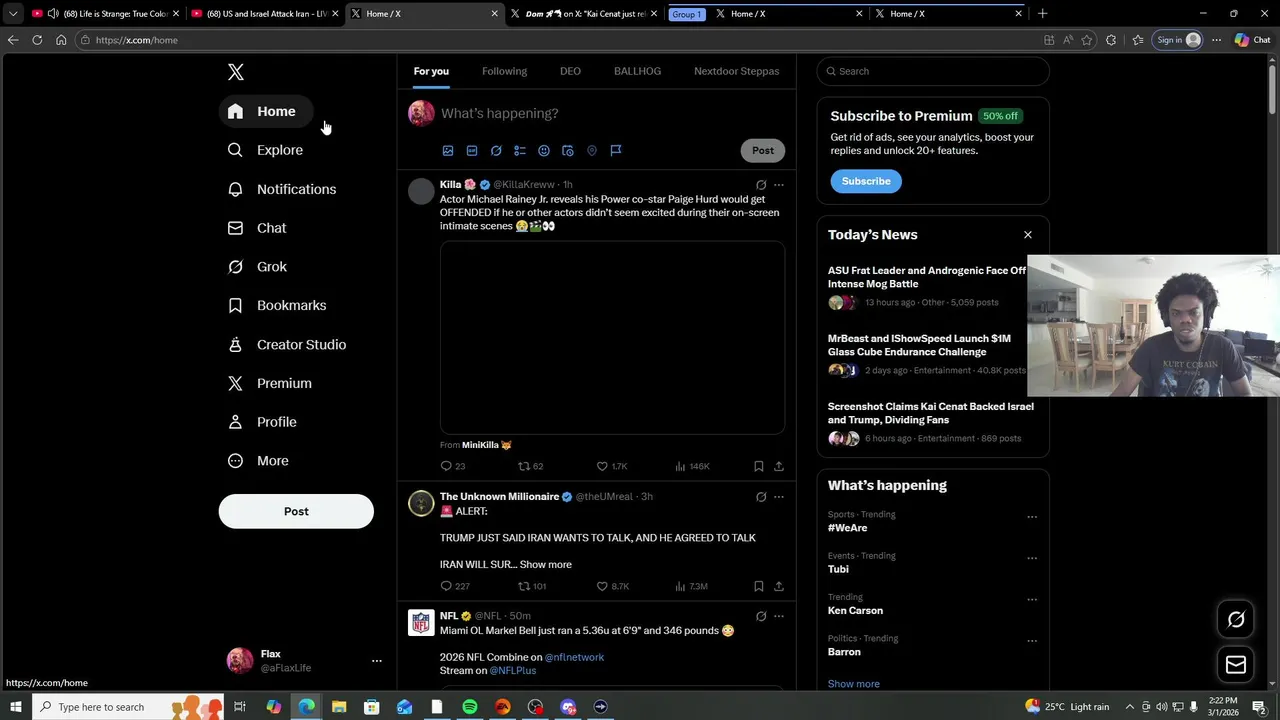The image size is (1280, 720).
Task: Open options for the Barron trend
Action: 1032,640
